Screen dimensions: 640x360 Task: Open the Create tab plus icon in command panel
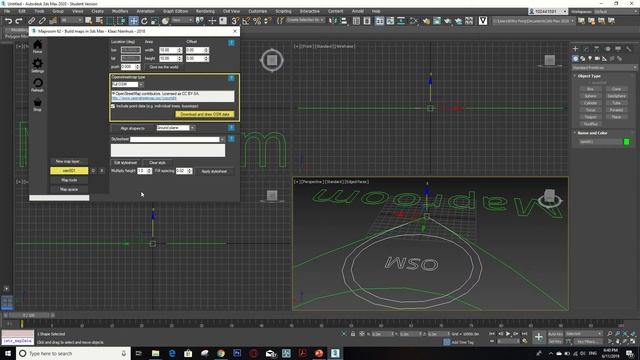pos(576,49)
